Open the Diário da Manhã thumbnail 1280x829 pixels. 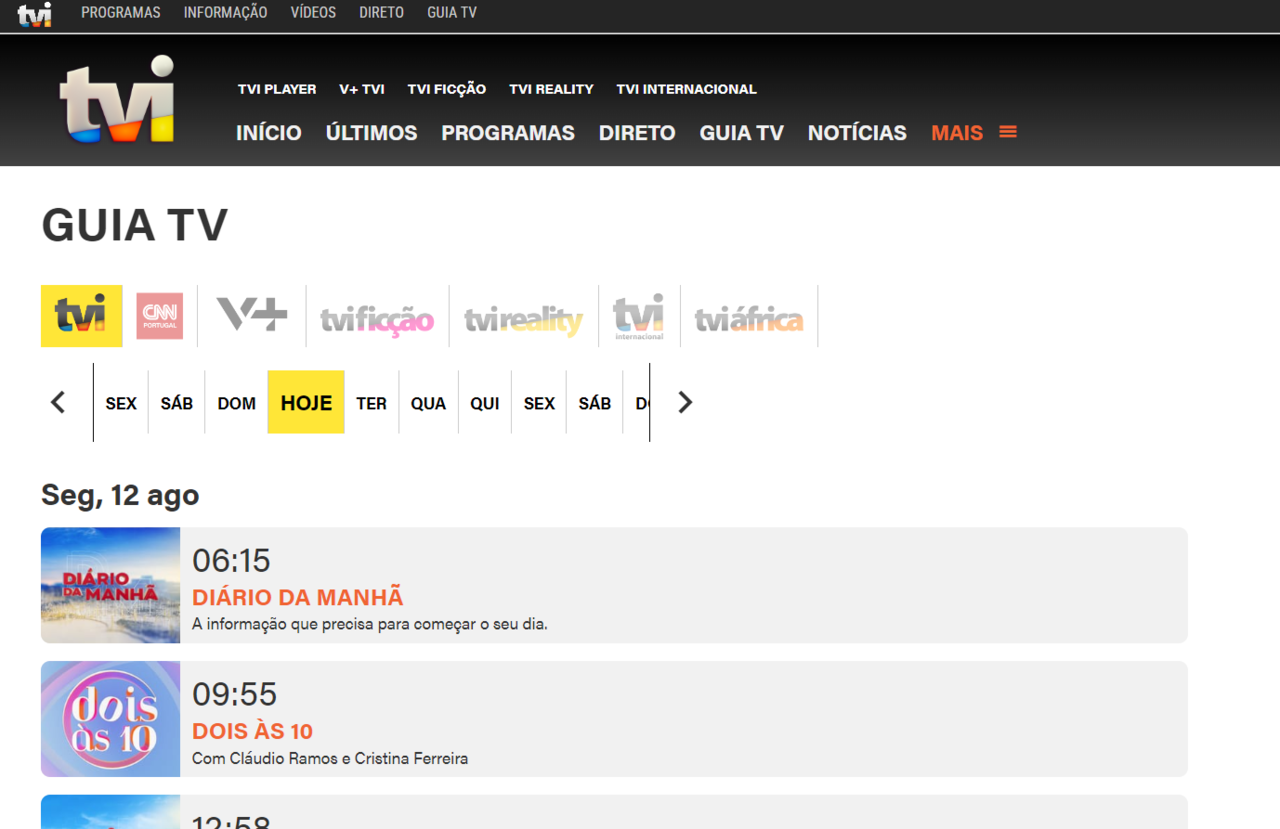111,585
